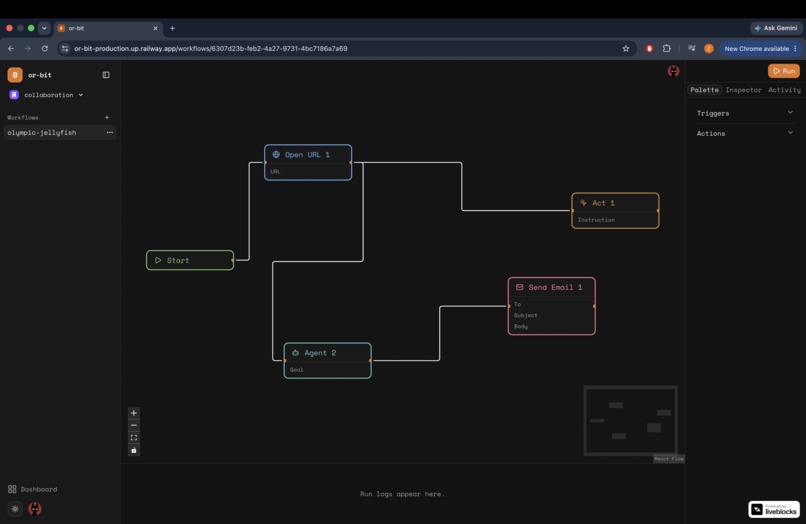Zoom in on the canvas
Viewport: 806px width, 524px height.
pyautogui.click(x=134, y=413)
